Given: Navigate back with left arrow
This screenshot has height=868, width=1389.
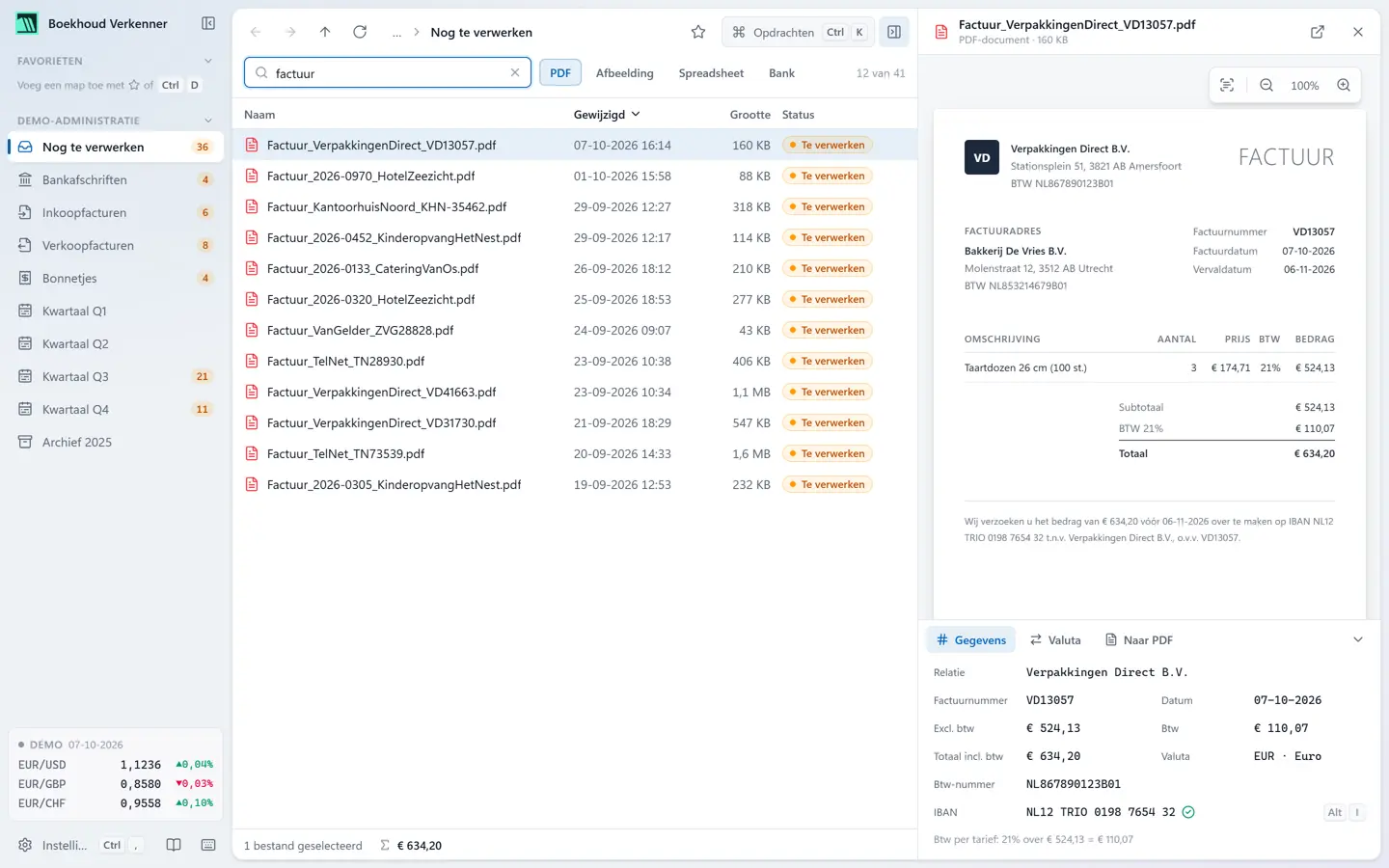Looking at the screenshot, I should (256, 32).
